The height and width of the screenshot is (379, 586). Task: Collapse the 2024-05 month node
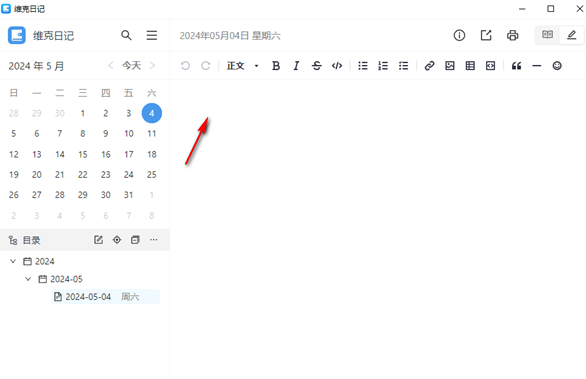tap(28, 279)
